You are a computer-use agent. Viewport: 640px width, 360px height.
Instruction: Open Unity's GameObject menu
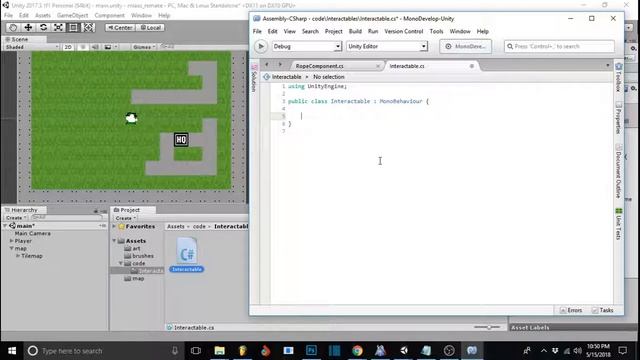[x=72, y=16]
